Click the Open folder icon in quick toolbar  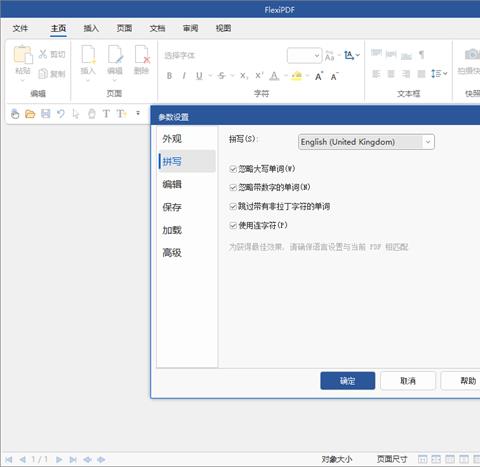point(30,114)
